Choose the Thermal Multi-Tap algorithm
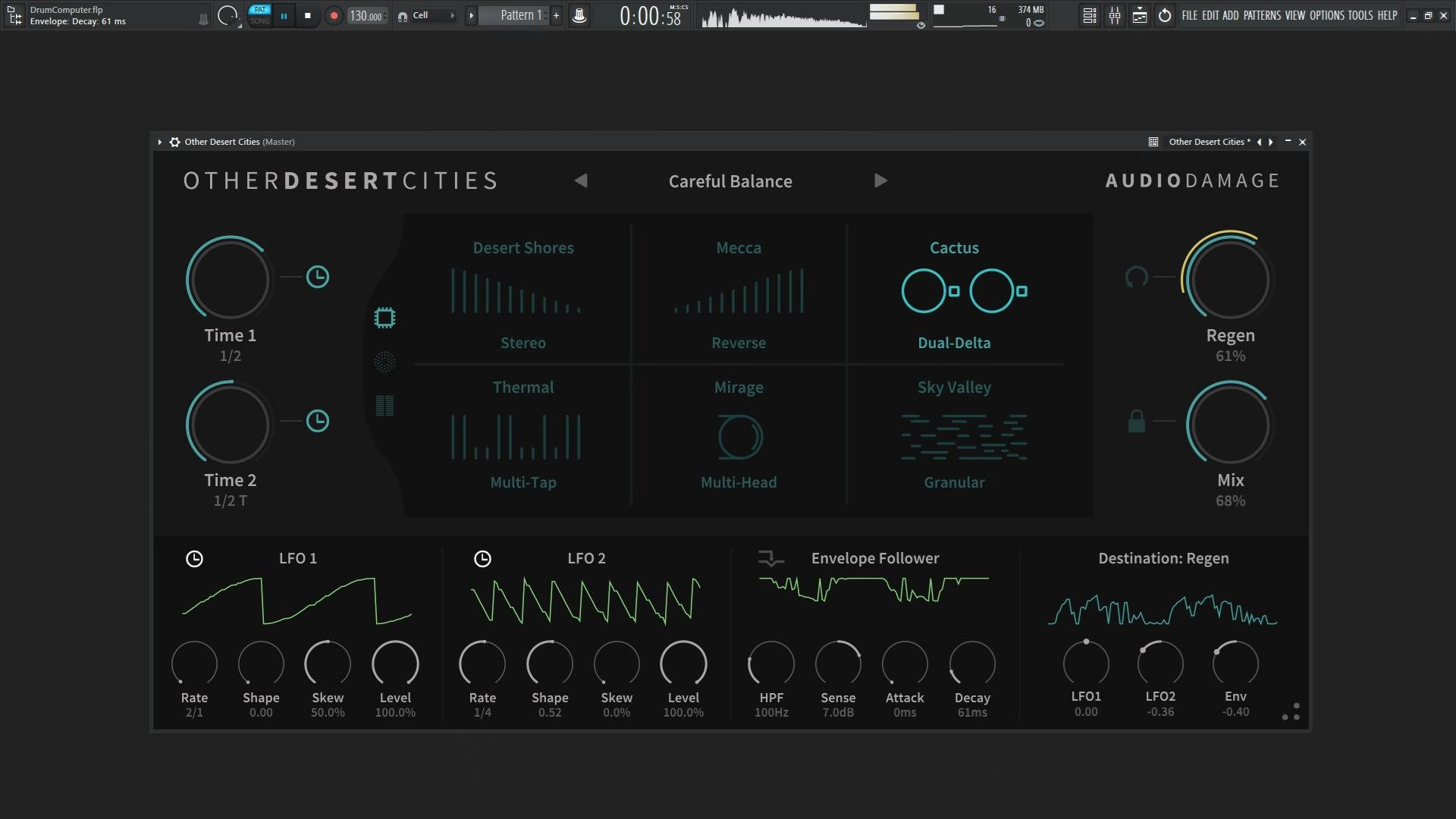 pyautogui.click(x=523, y=435)
